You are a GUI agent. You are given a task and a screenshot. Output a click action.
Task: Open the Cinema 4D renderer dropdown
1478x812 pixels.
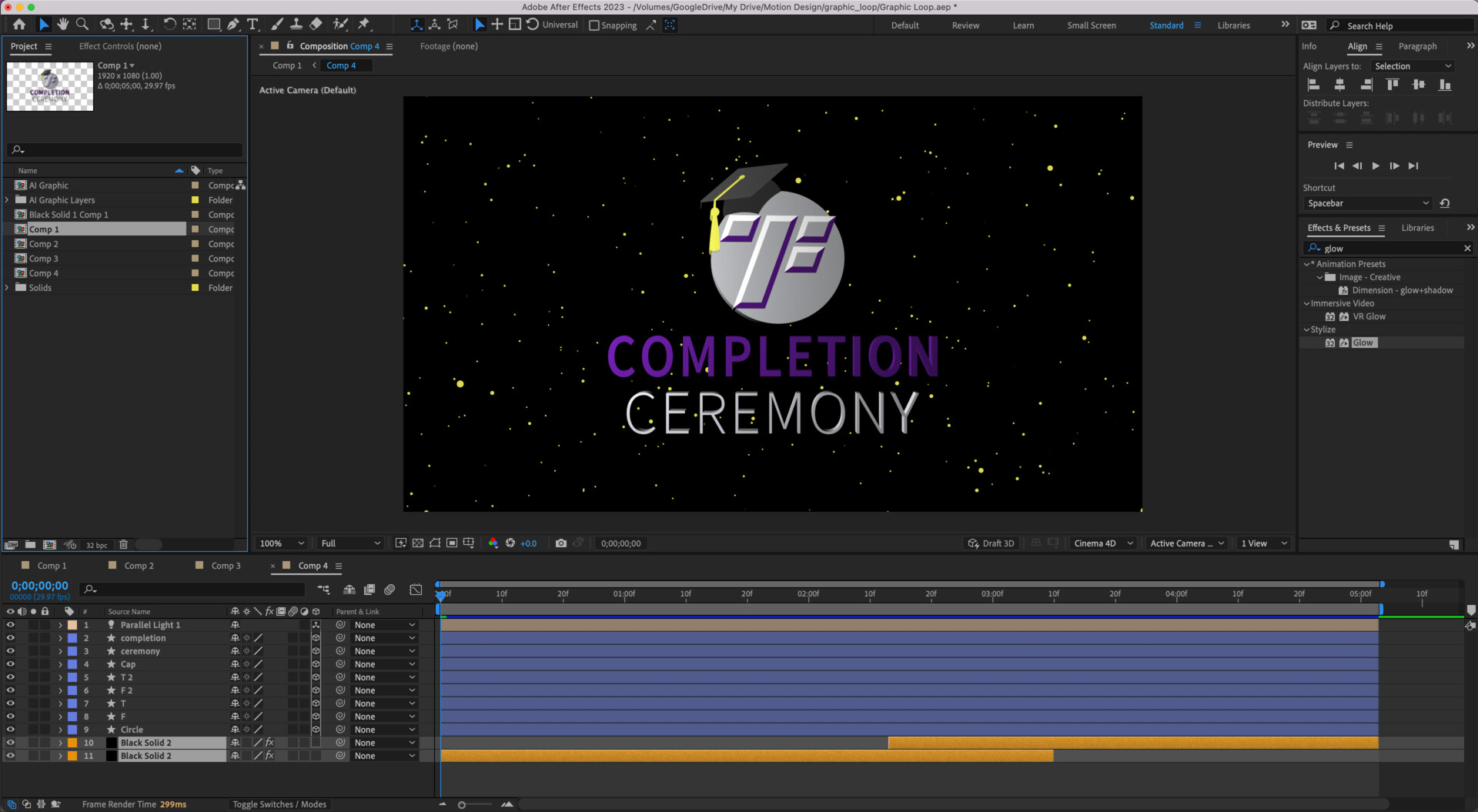pos(1101,543)
